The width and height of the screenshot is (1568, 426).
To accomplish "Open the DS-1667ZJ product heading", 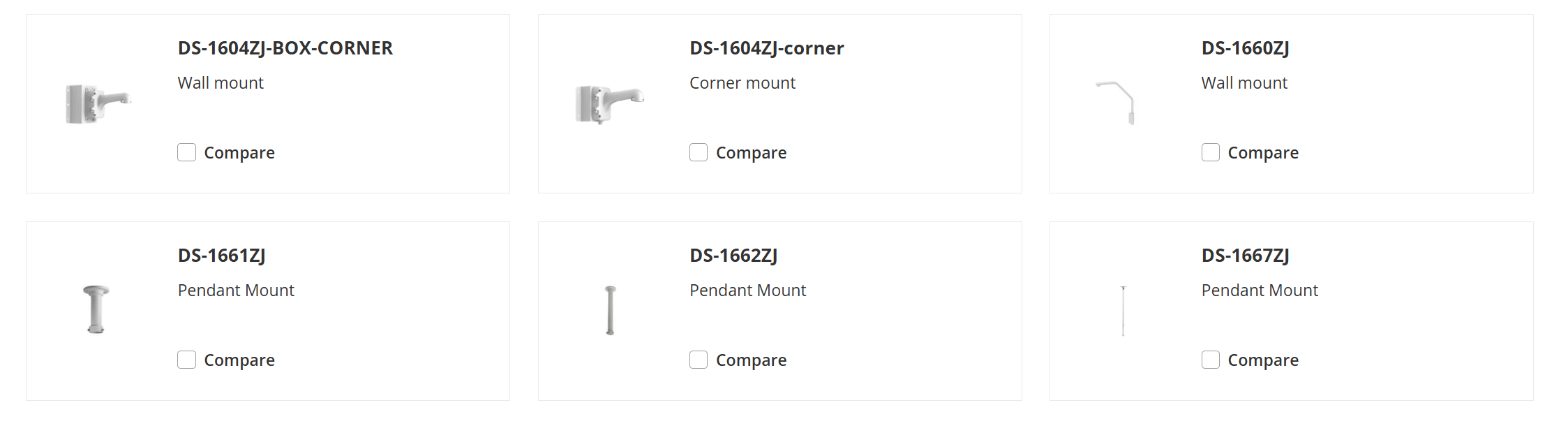I will 1245,256.
